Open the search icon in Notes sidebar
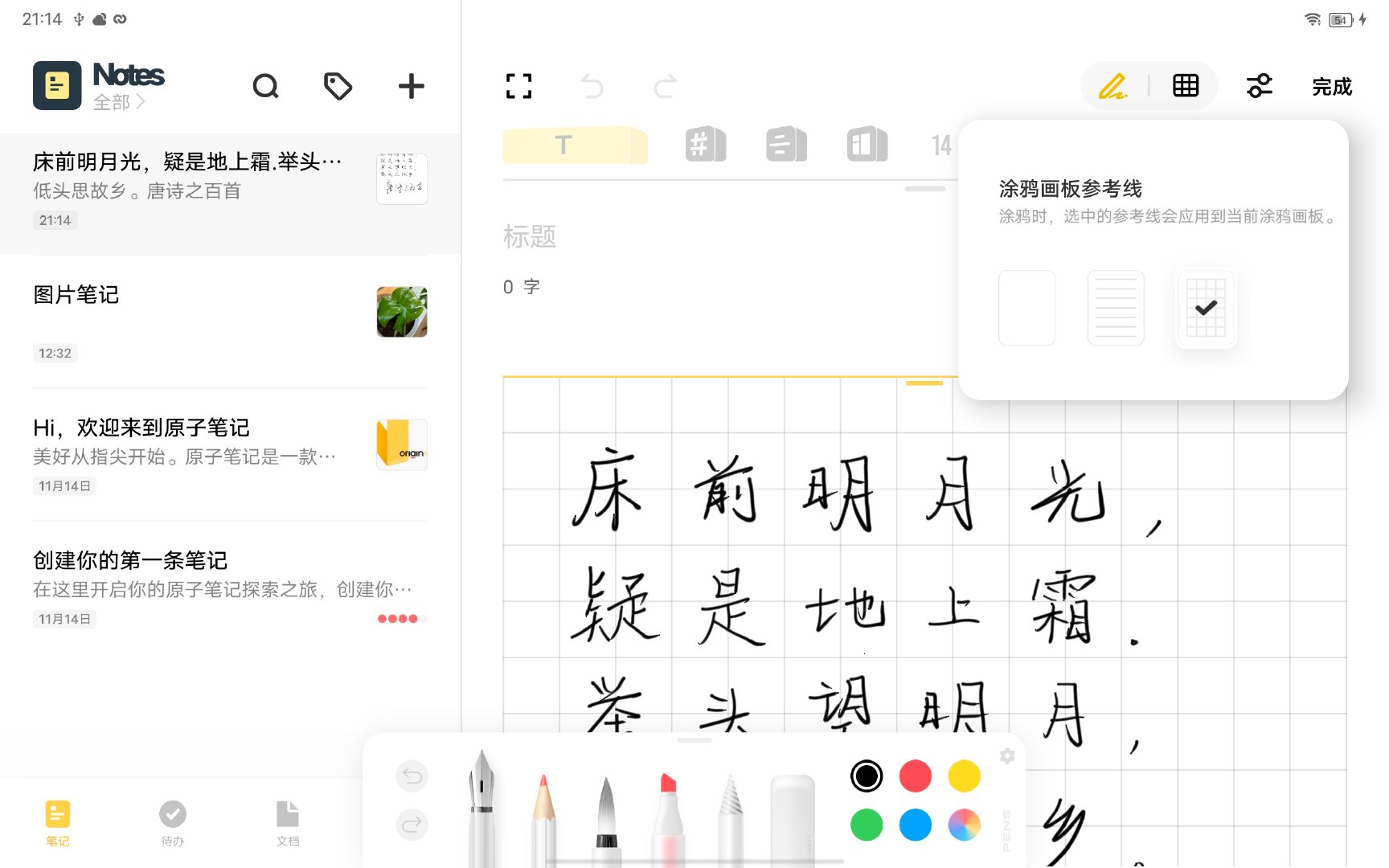Viewport: 1389px width, 868px height. tap(265, 86)
